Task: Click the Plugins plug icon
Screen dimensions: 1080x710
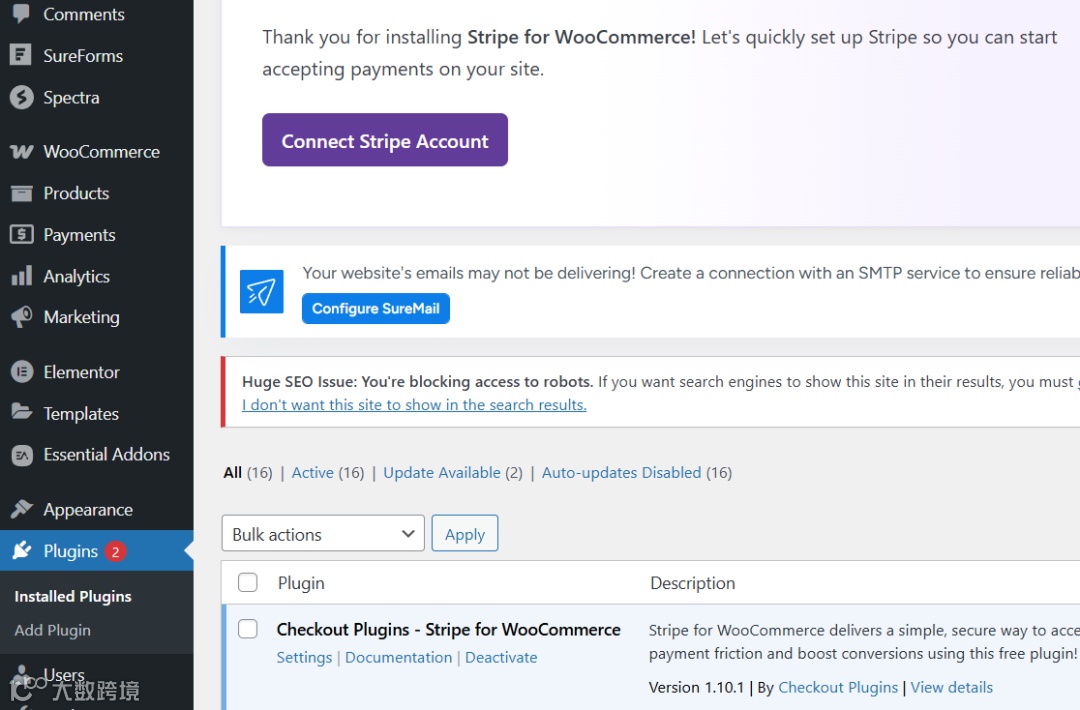Action: pyautogui.click(x=21, y=550)
